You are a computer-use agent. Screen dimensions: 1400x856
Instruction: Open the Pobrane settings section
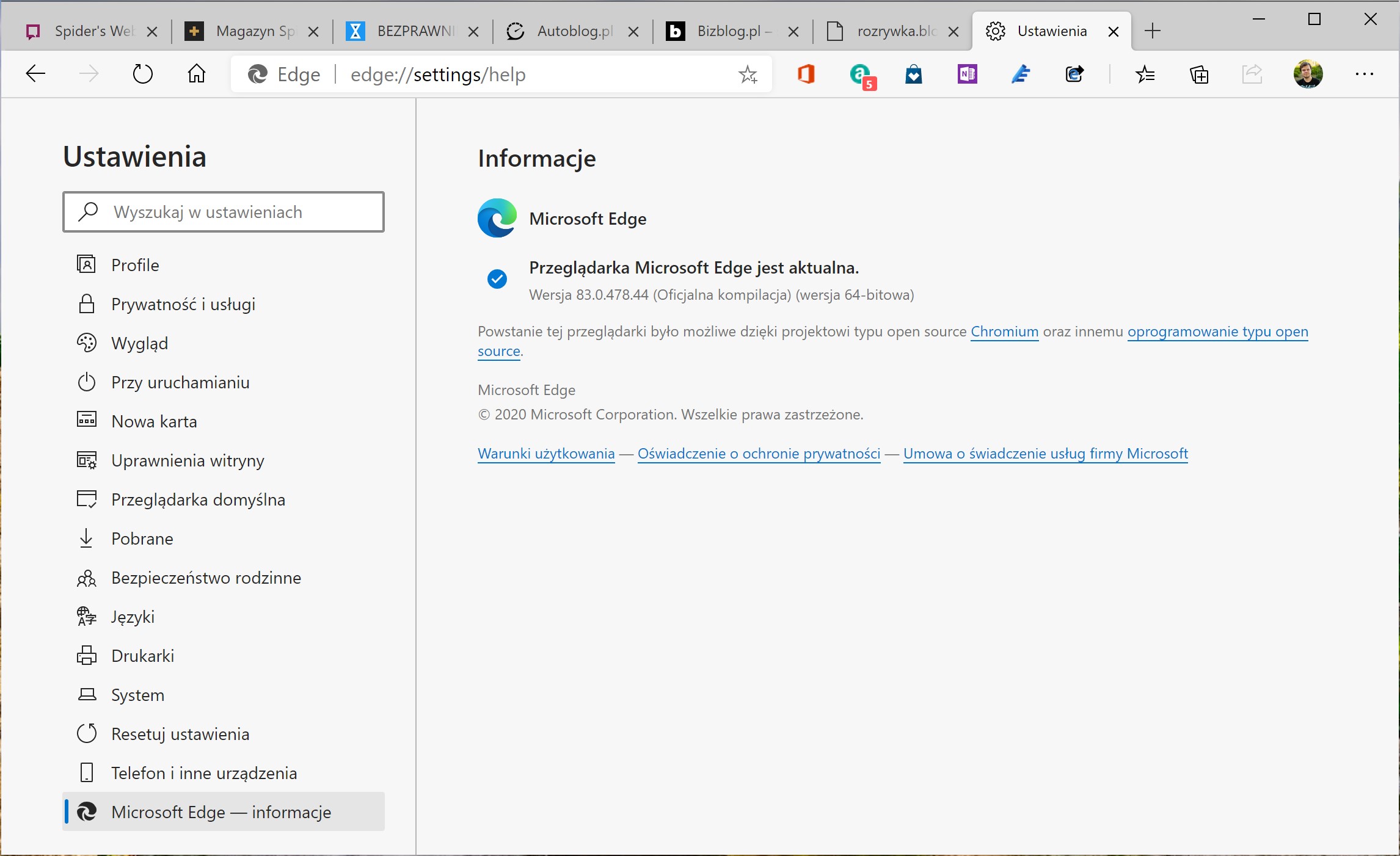click(224, 539)
